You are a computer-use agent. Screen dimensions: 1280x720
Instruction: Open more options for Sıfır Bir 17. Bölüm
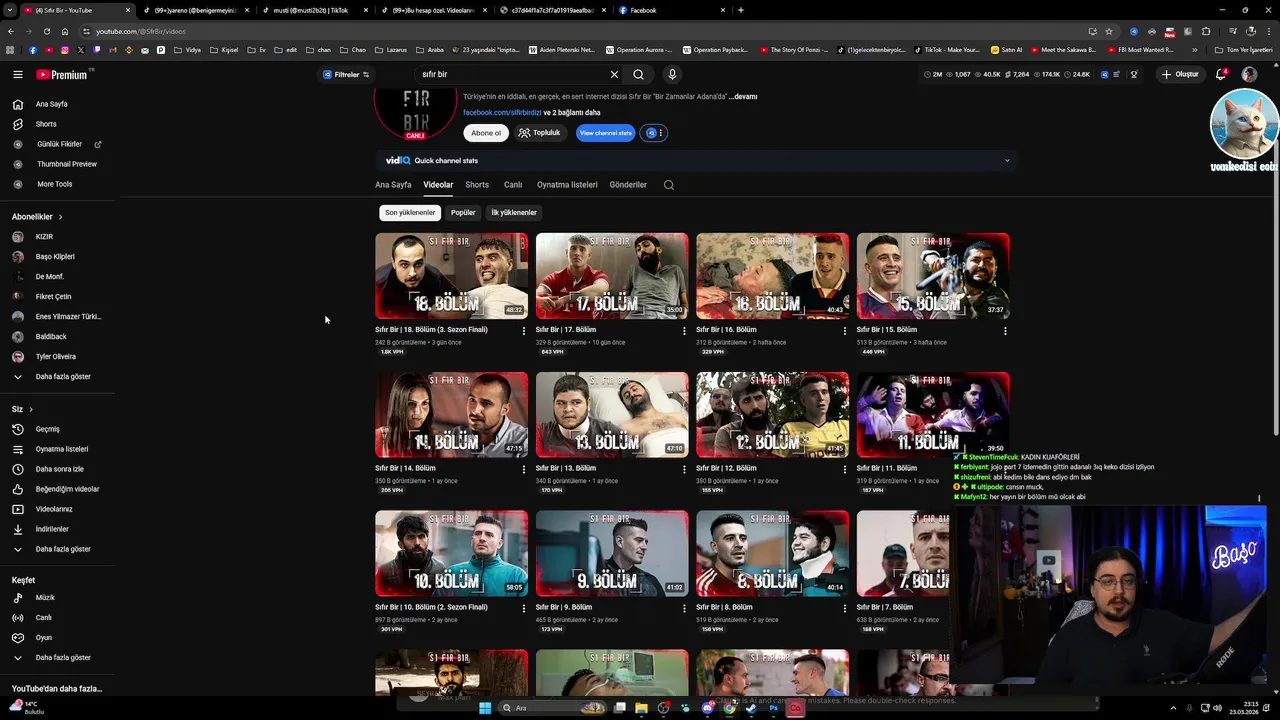[684, 331]
